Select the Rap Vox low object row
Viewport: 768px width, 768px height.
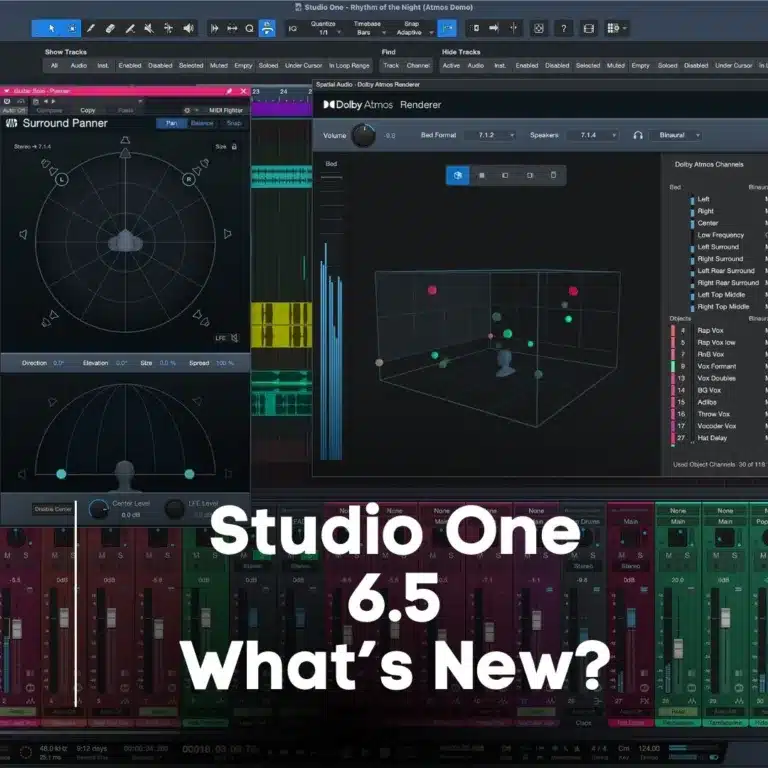pyautogui.click(x=716, y=342)
